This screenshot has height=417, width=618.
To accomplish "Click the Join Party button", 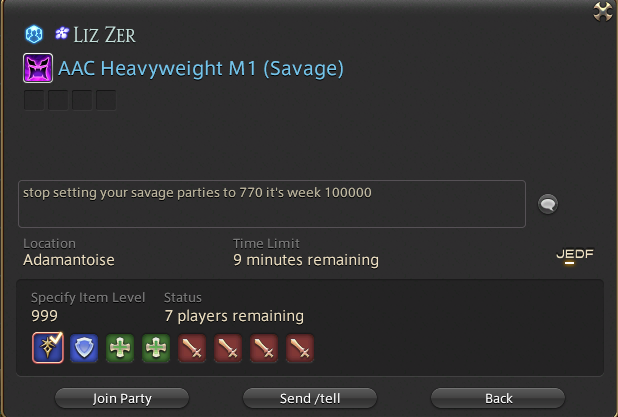I will tap(122, 398).
